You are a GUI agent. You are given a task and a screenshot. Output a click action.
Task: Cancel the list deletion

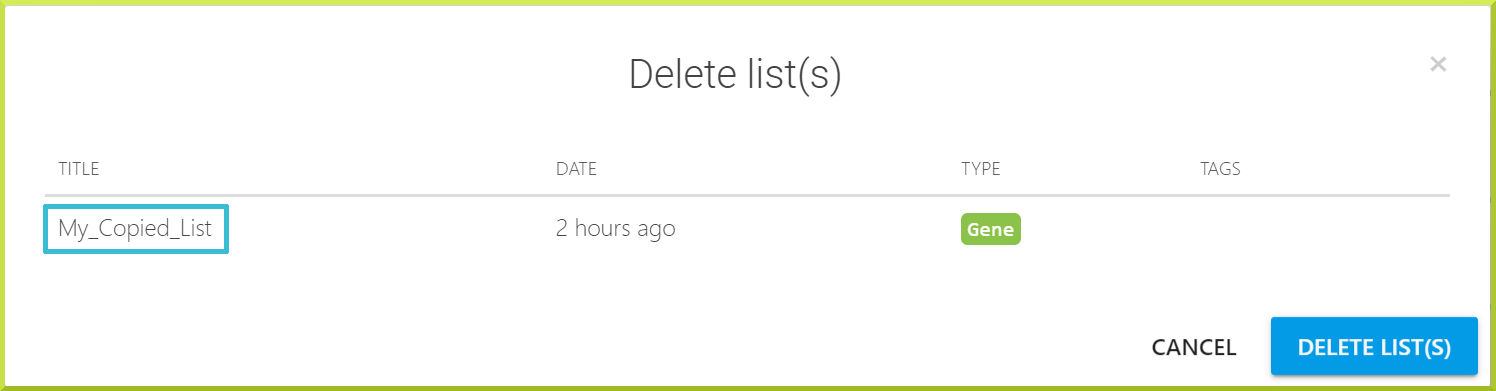1194,347
